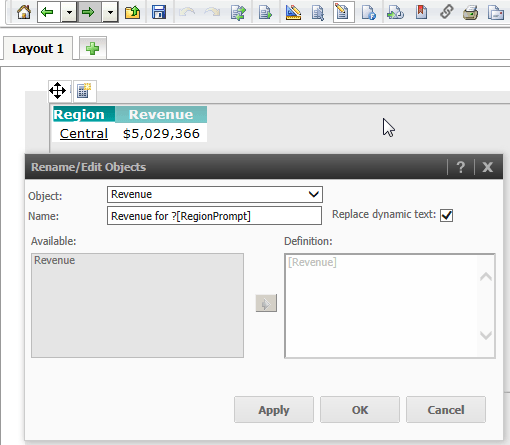Viewport: 510px width, 445px height.
Task: Click the chain link icon
Action: (446, 13)
